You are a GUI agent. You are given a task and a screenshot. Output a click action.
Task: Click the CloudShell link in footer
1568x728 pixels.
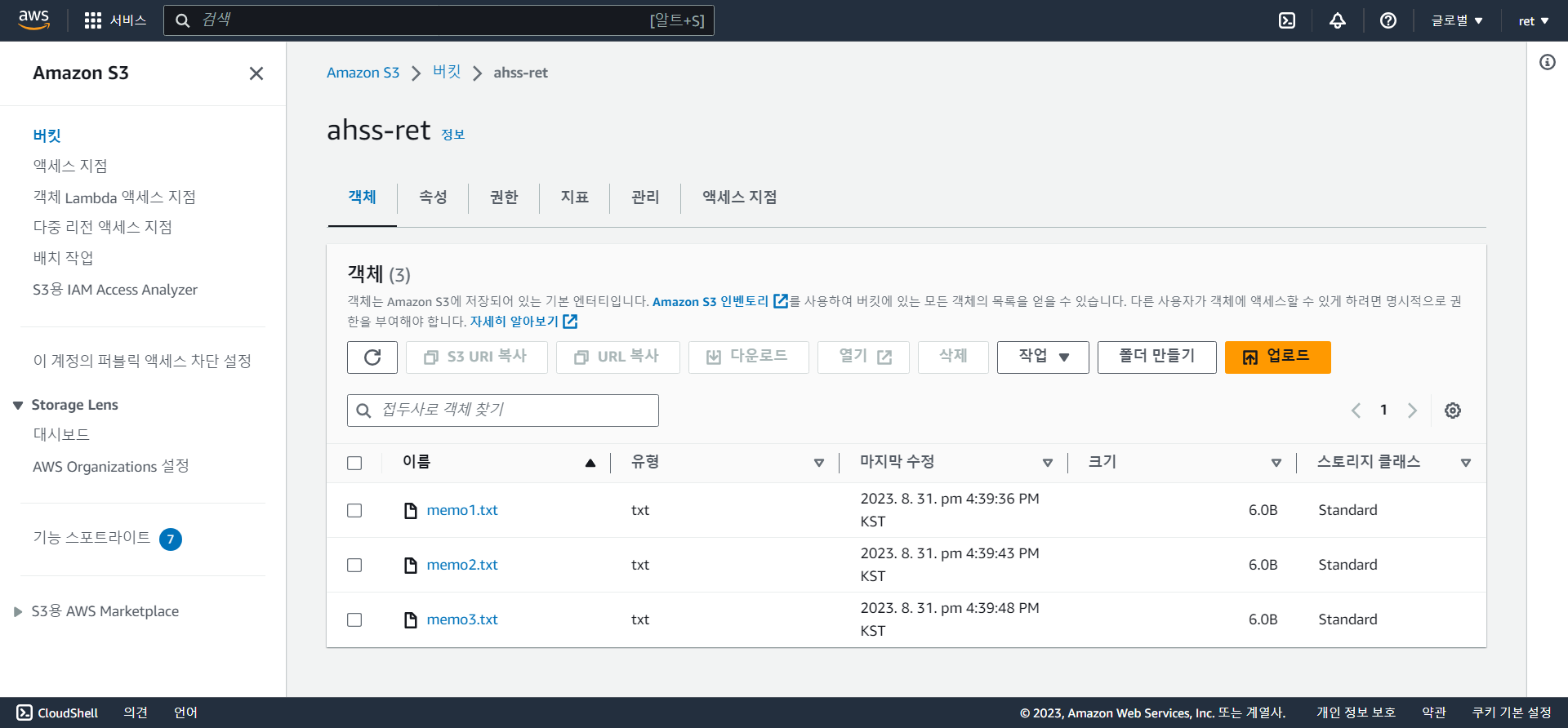click(57, 712)
